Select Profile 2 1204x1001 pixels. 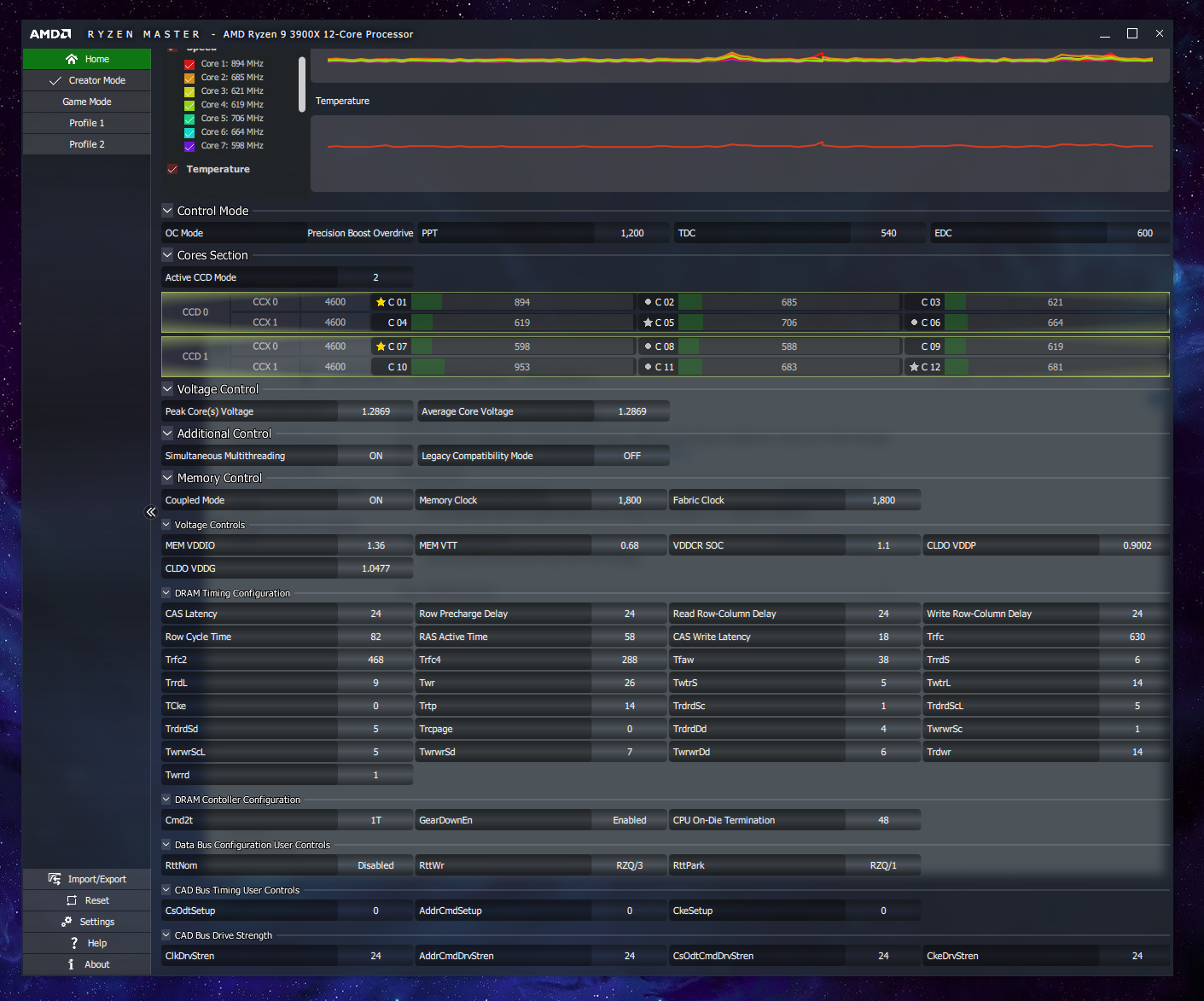87,144
